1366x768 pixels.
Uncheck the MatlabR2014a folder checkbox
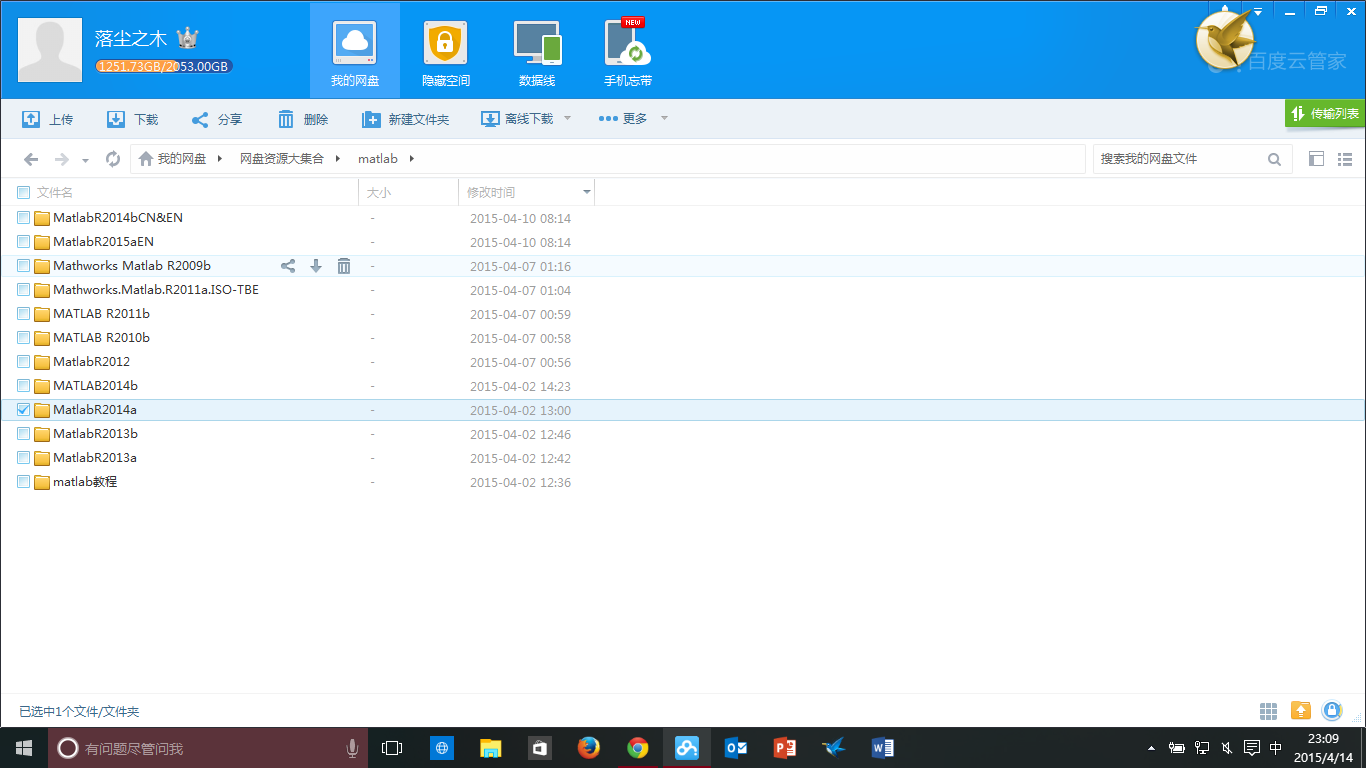coord(24,410)
